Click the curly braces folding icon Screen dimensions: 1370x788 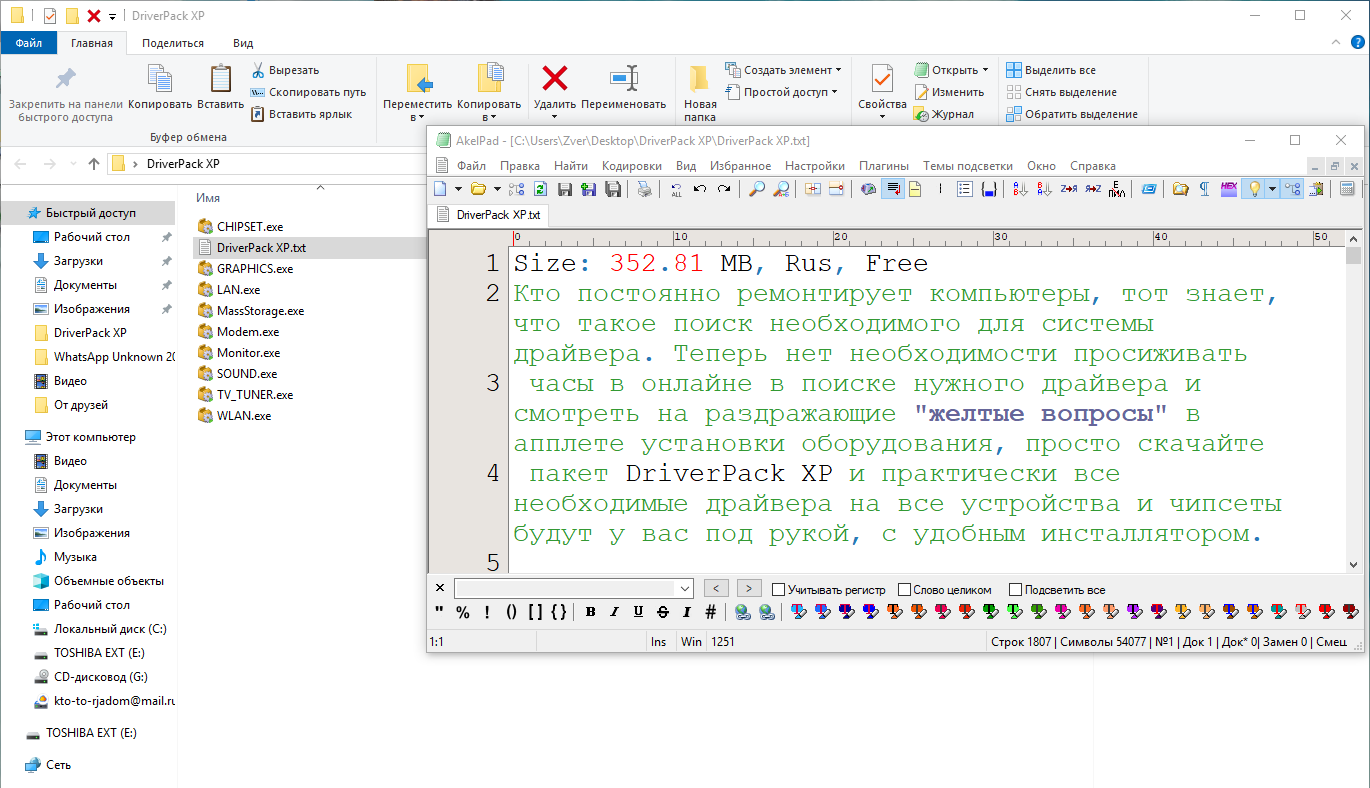[989, 188]
